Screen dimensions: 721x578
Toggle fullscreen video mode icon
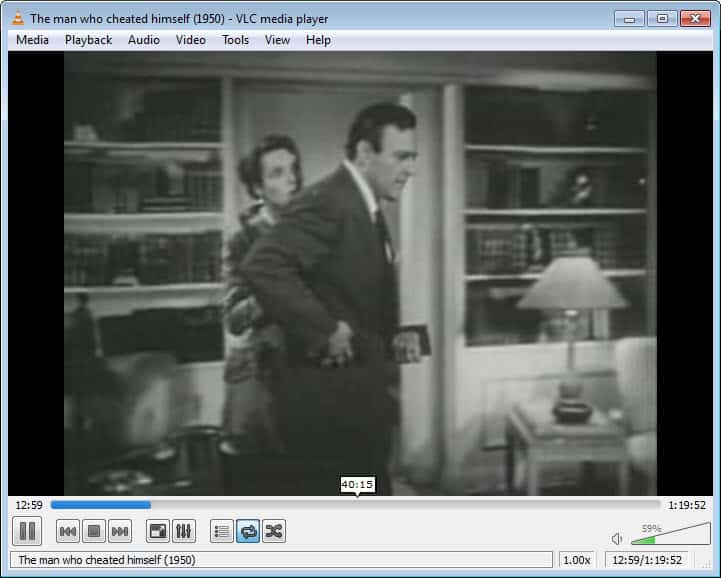[158, 531]
